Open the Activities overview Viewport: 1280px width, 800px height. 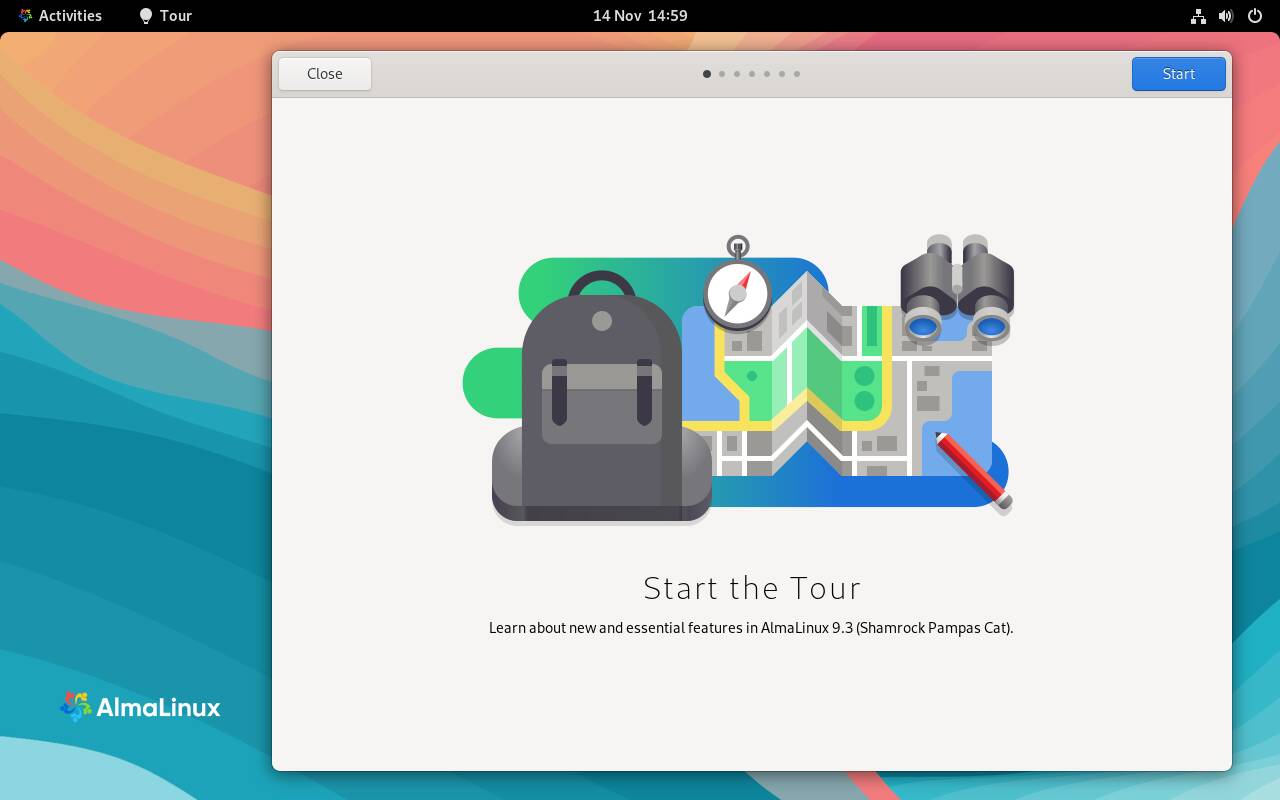pos(60,16)
